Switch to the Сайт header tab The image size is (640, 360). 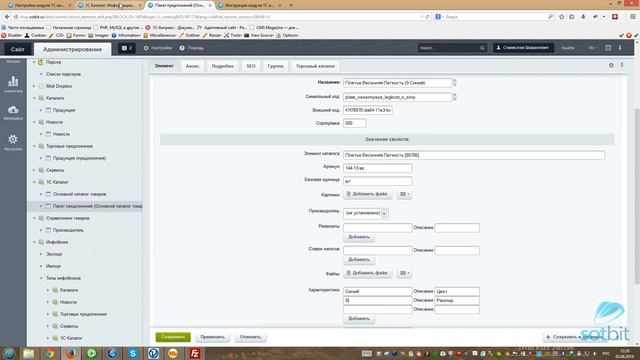[x=18, y=49]
